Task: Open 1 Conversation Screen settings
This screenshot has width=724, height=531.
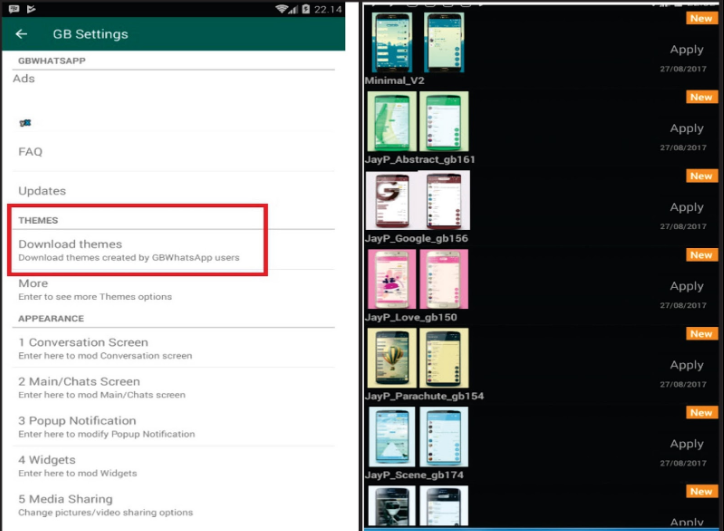Action: tap(173, 348)
